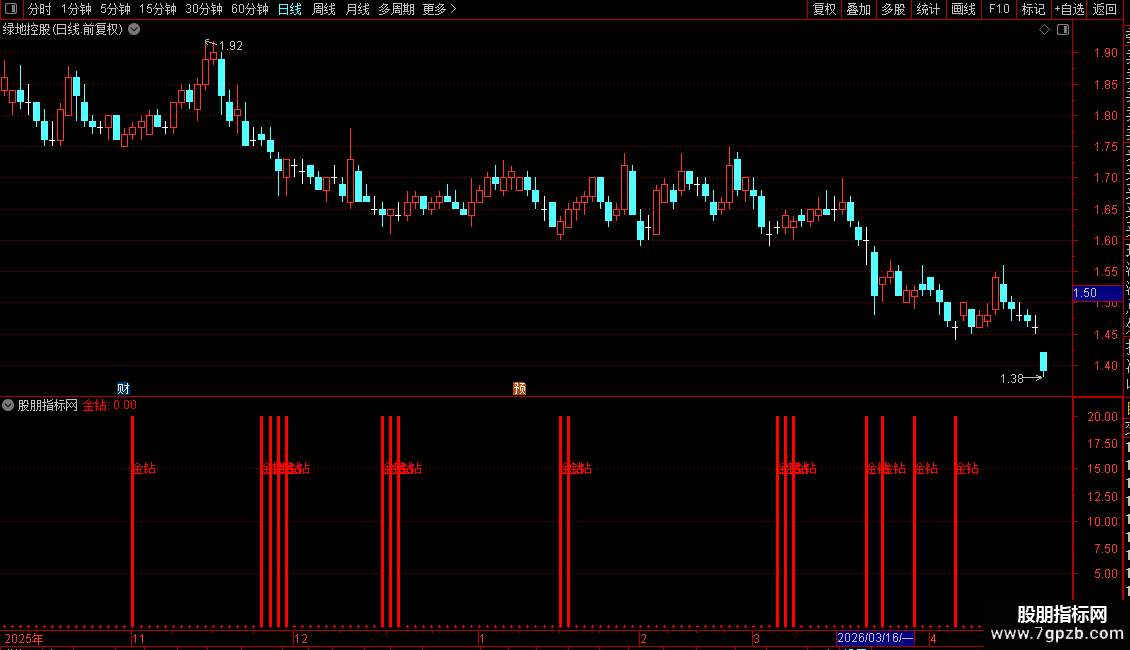The image size is (1130, 650).
Task: Switch to the 日线 daily chart
Action: coord(290,9)
